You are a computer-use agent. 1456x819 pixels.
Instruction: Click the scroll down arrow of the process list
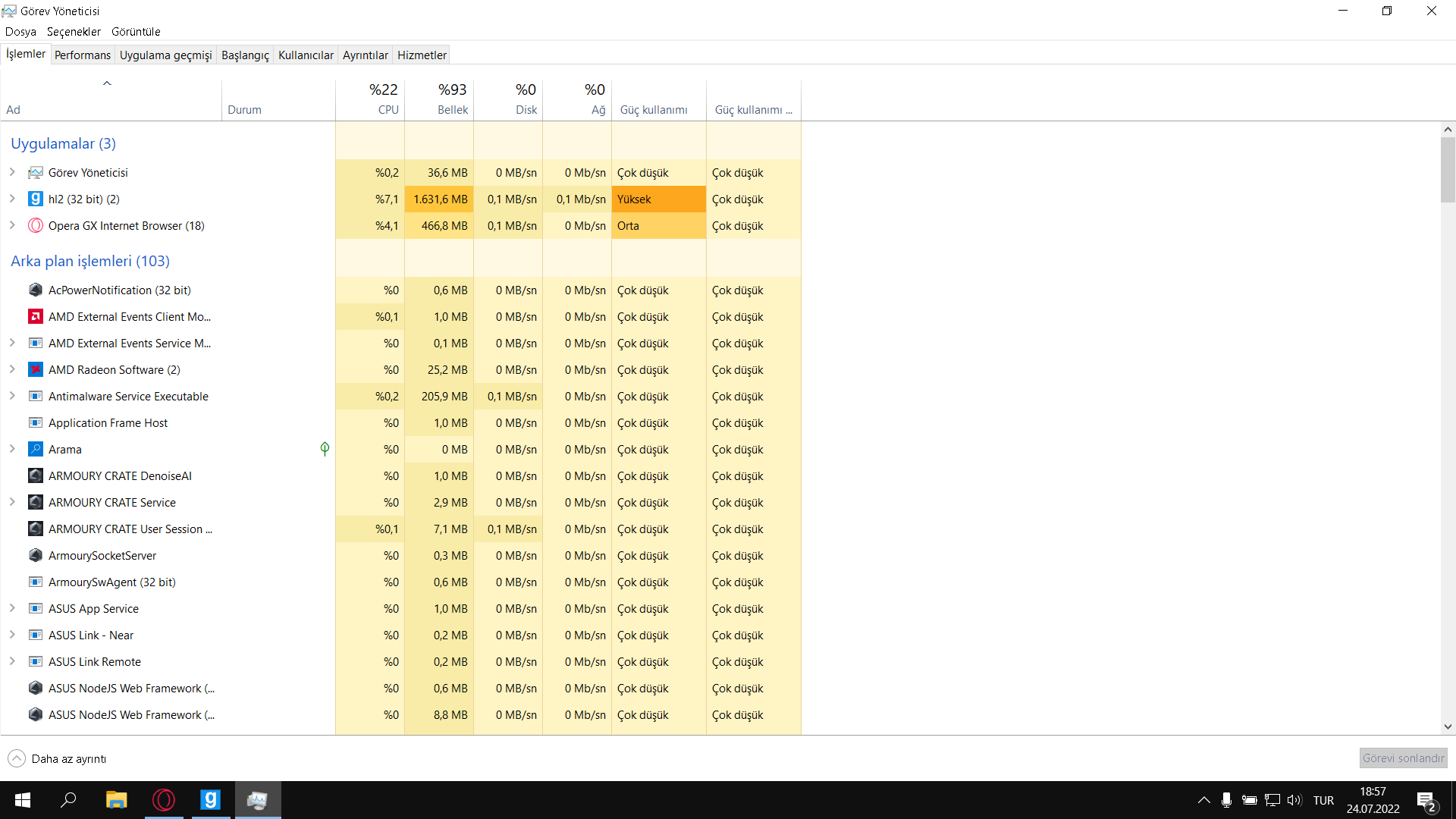(x=1448, y=726)
